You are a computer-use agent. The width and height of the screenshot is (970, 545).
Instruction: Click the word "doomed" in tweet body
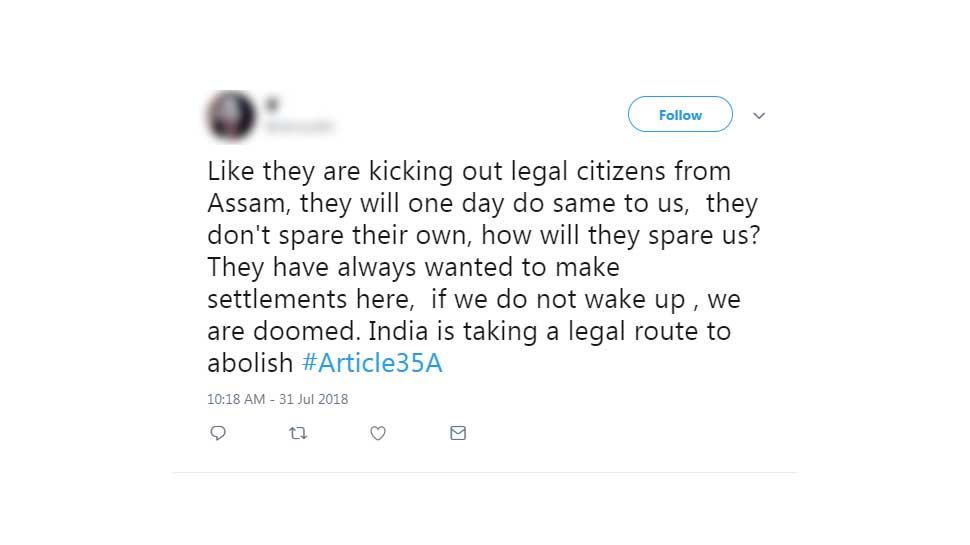click(x=307, y=332)
